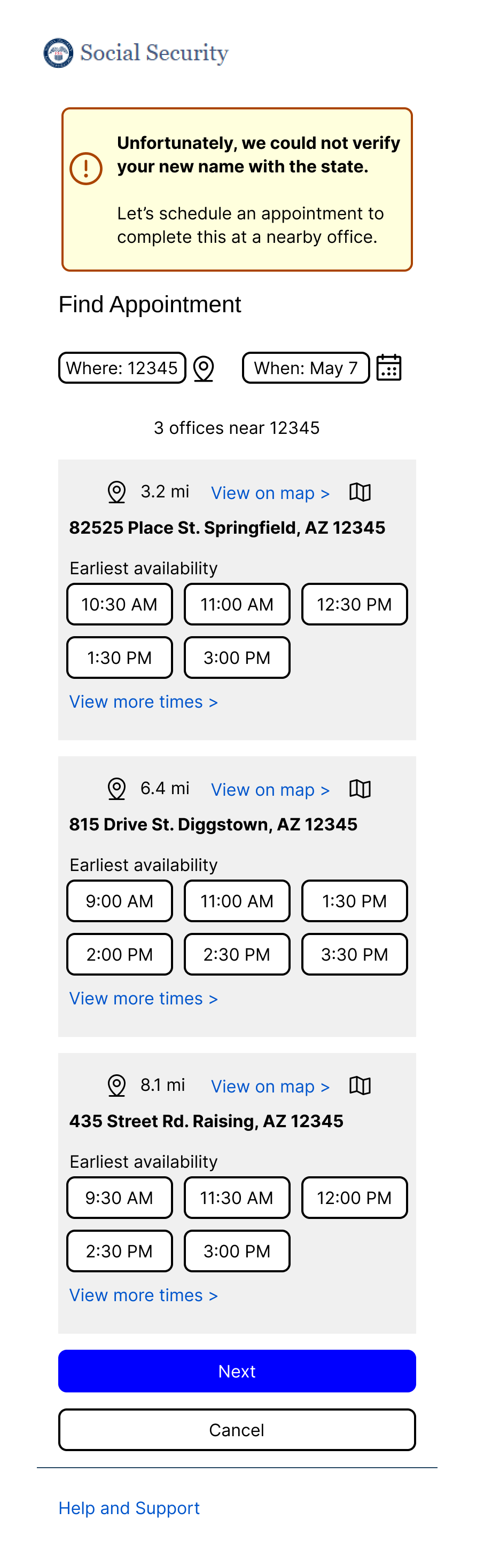
Task: Select the 12:00 PM slot at Raising office
Action: [355, 1198]
